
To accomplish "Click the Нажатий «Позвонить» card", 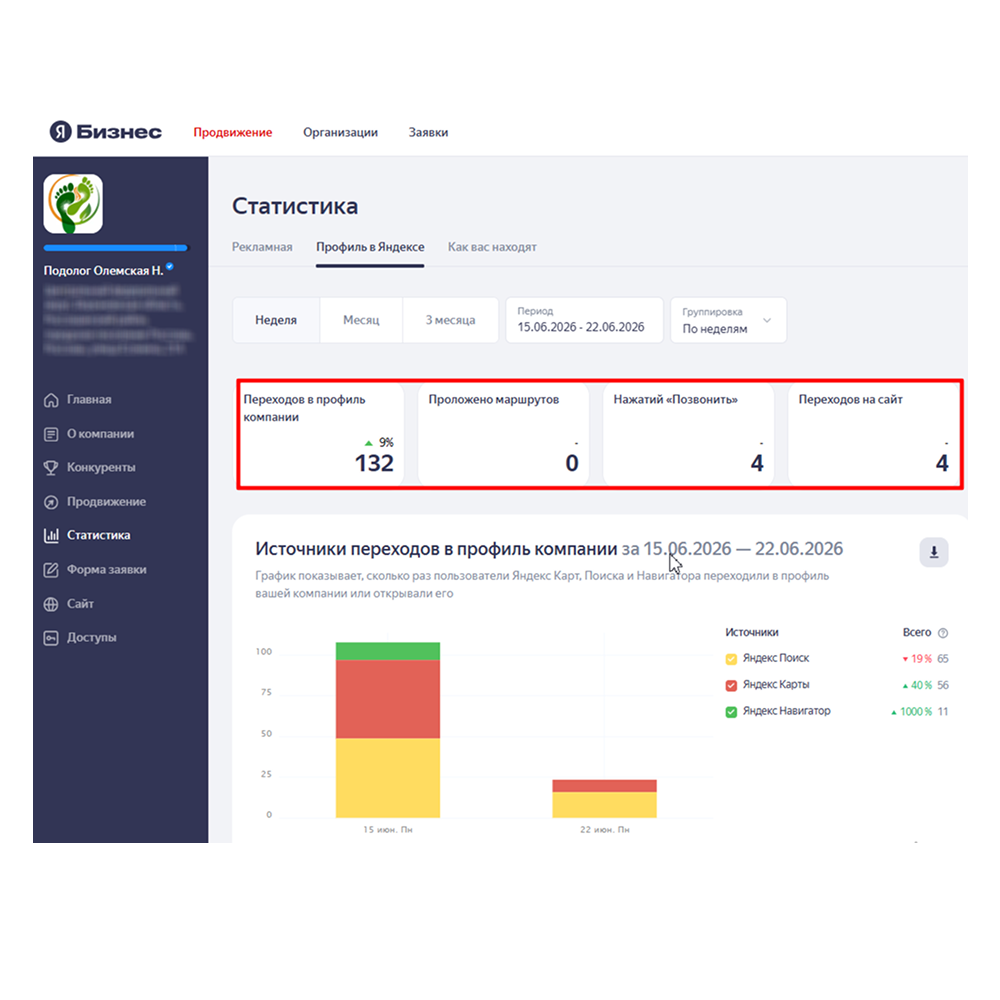I will pyautogui.click(x=688, y=434).
